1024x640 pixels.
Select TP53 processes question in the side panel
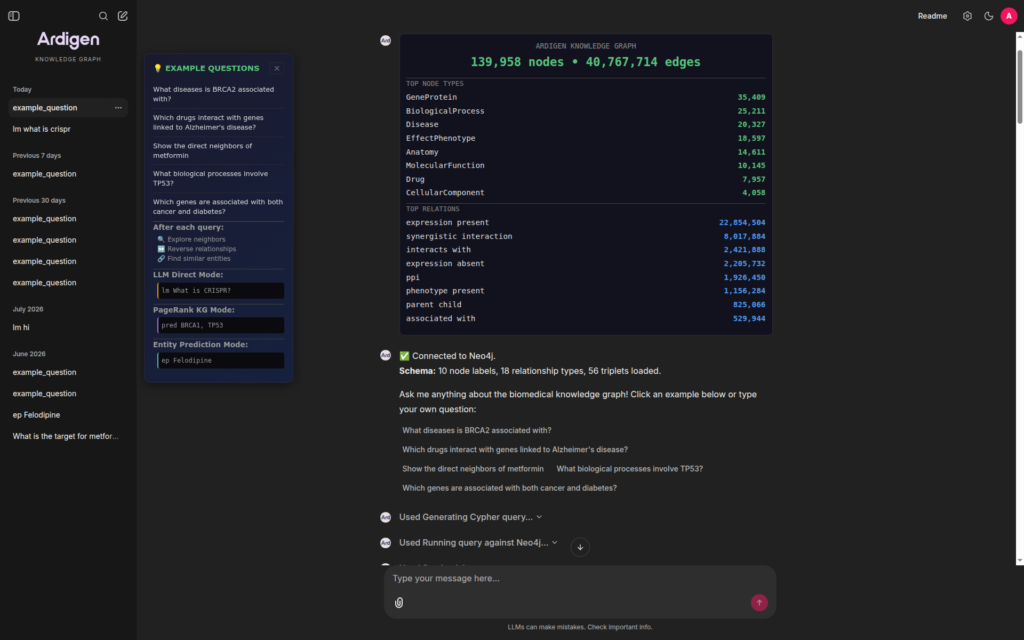218,178
